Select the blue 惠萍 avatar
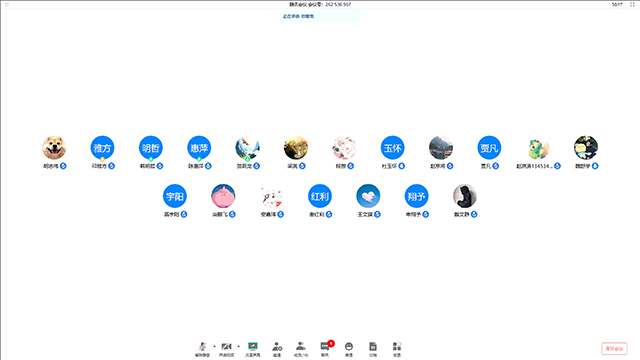Image resolution: width=640 pixels, height=360 pixels. 199,147
